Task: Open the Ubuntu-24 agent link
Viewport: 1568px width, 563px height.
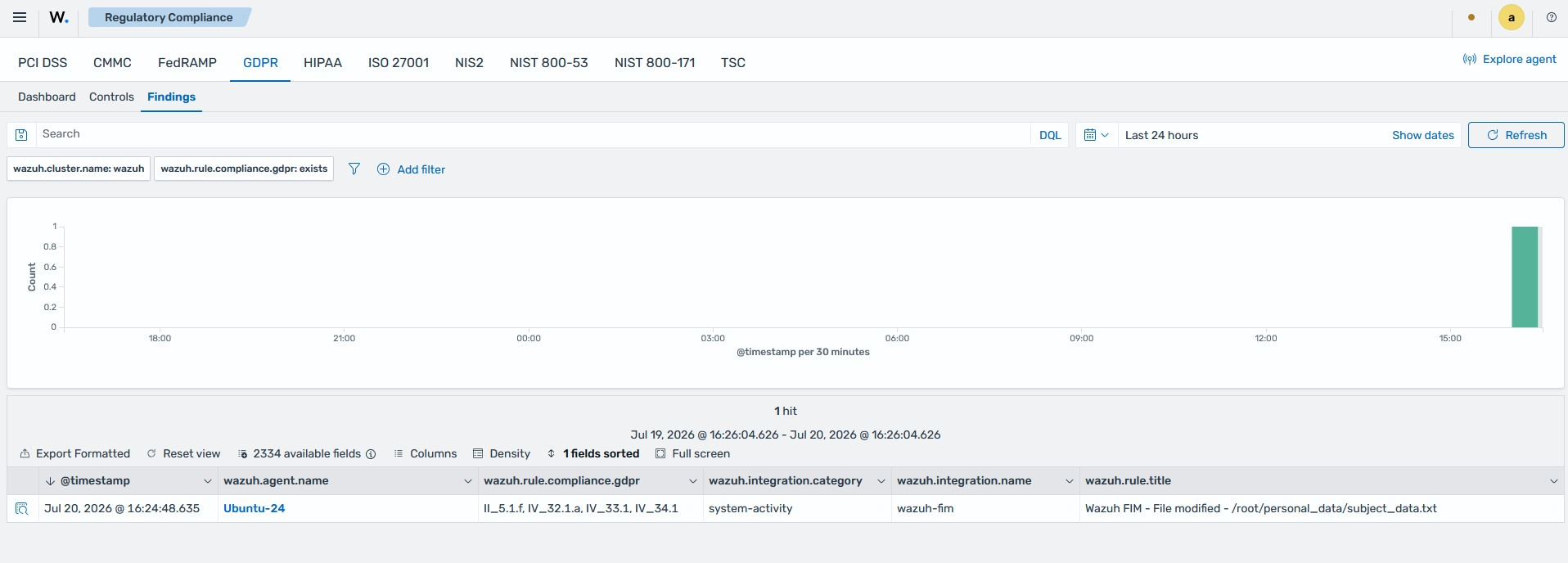Action: tap(254, 508)
